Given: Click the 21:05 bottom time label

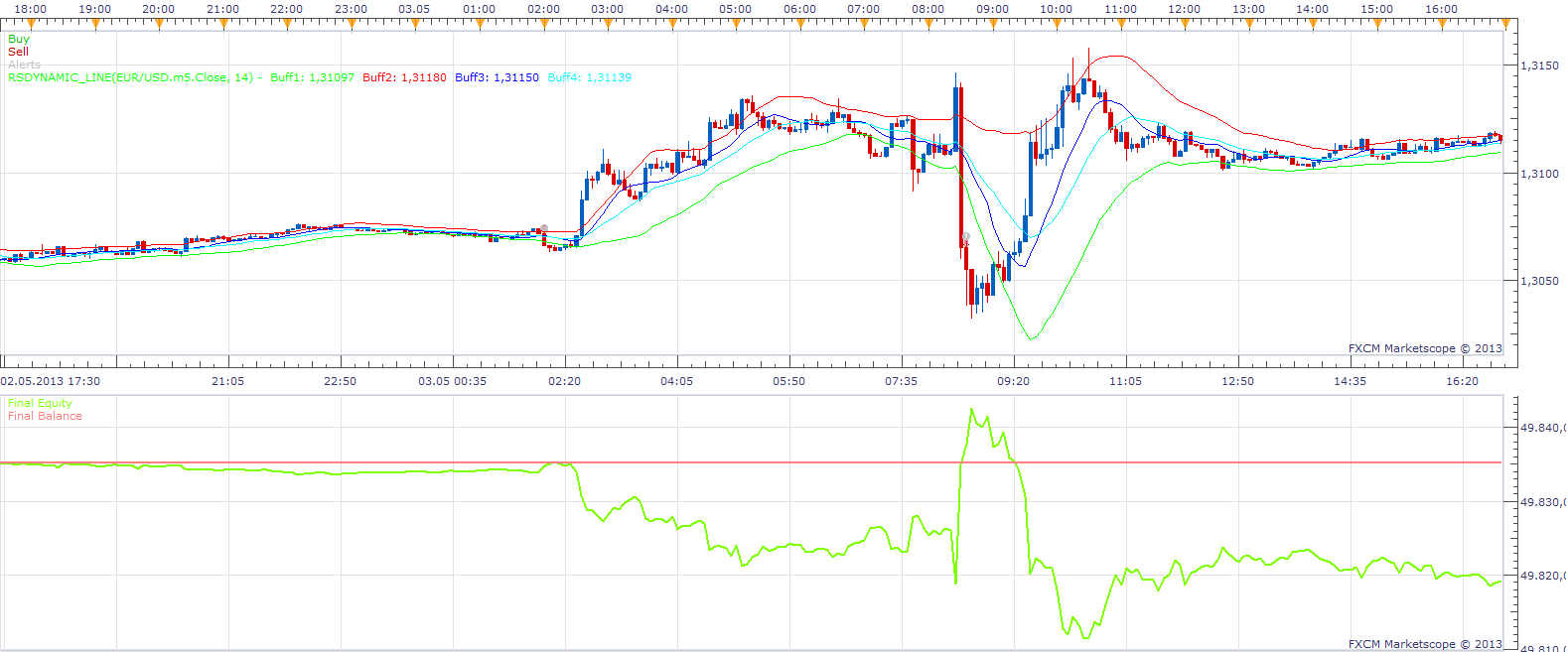Looking at the screenshot, I should point(227,381).
